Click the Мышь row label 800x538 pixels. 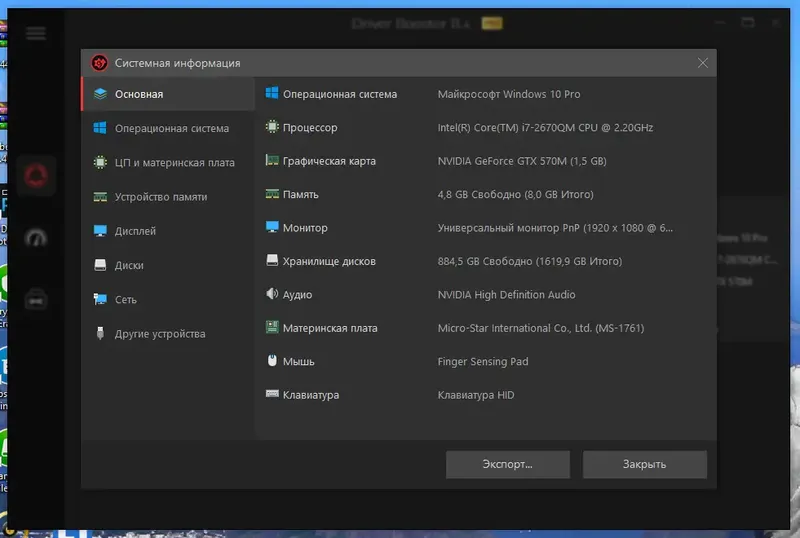[x=298, y=361]
